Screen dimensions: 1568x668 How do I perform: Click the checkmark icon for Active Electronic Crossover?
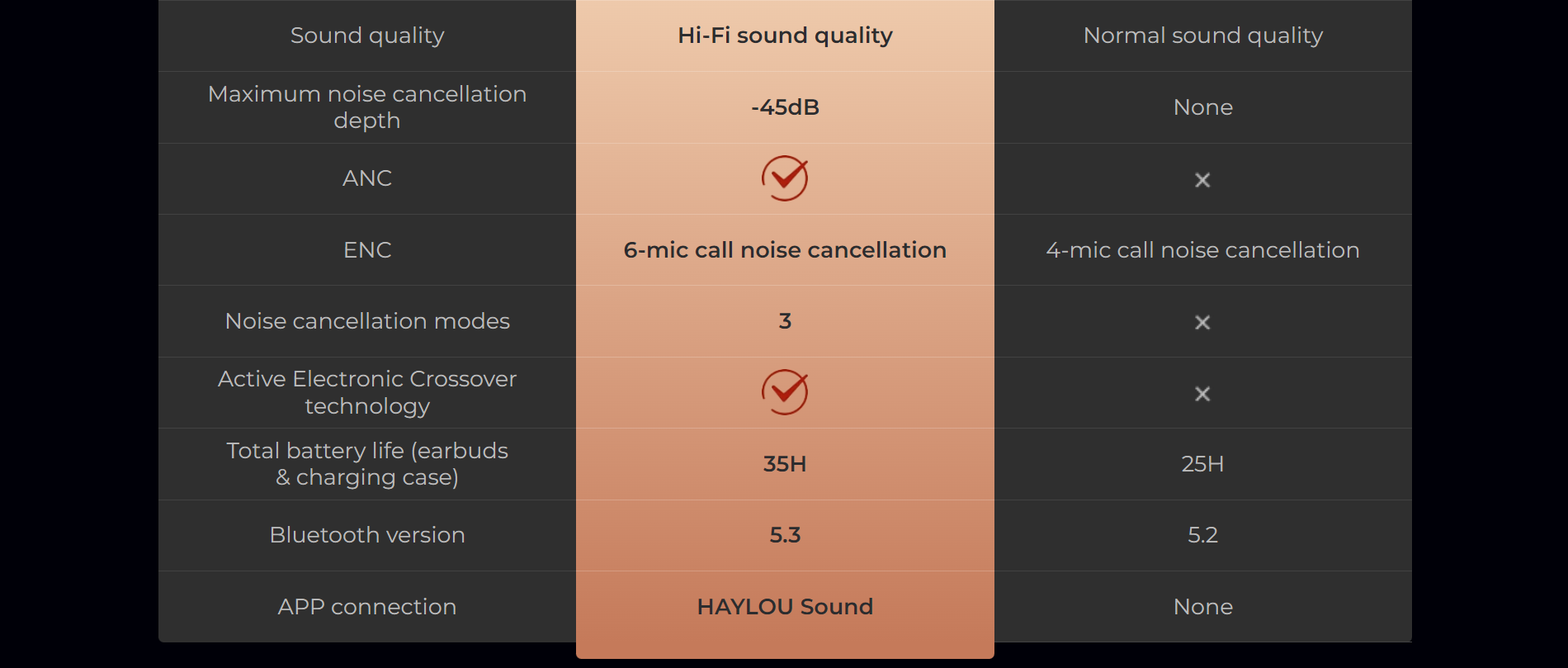[785, 392]
